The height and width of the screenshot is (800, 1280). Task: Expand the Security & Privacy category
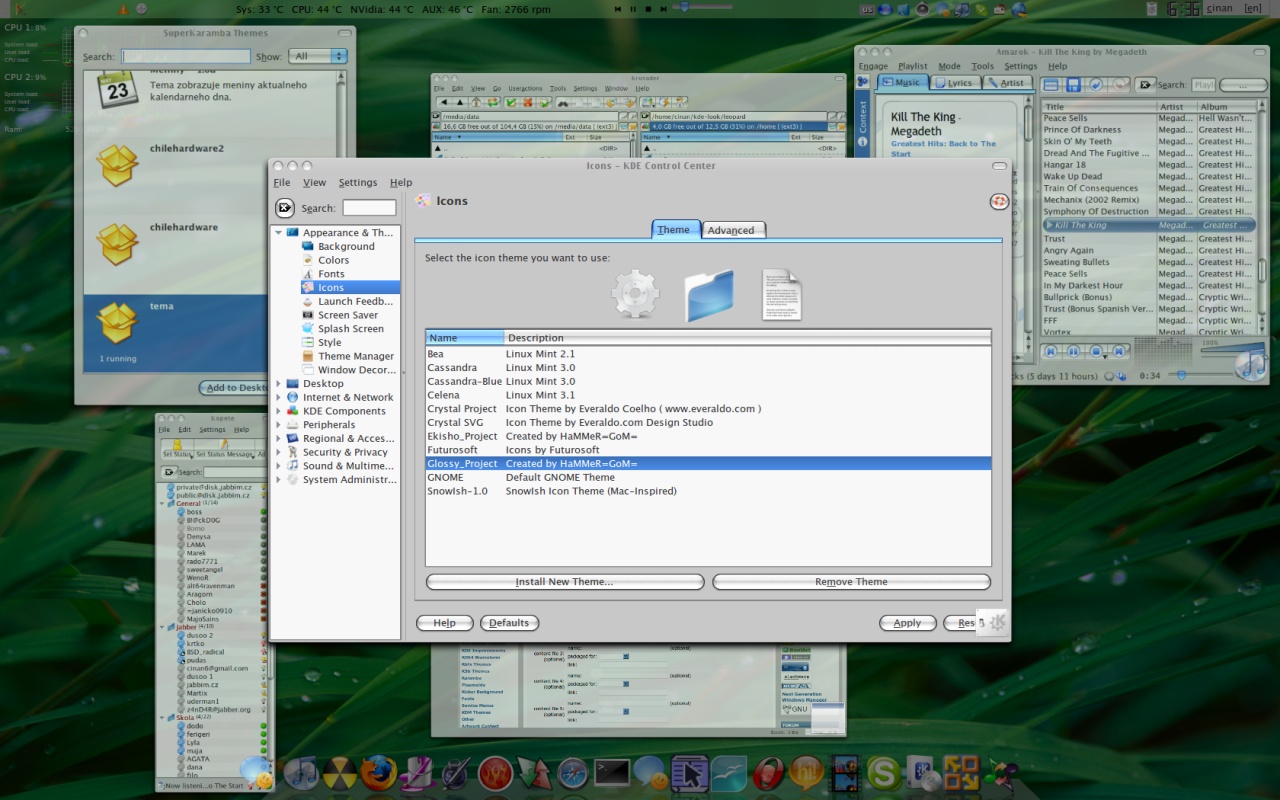[279, 452]
